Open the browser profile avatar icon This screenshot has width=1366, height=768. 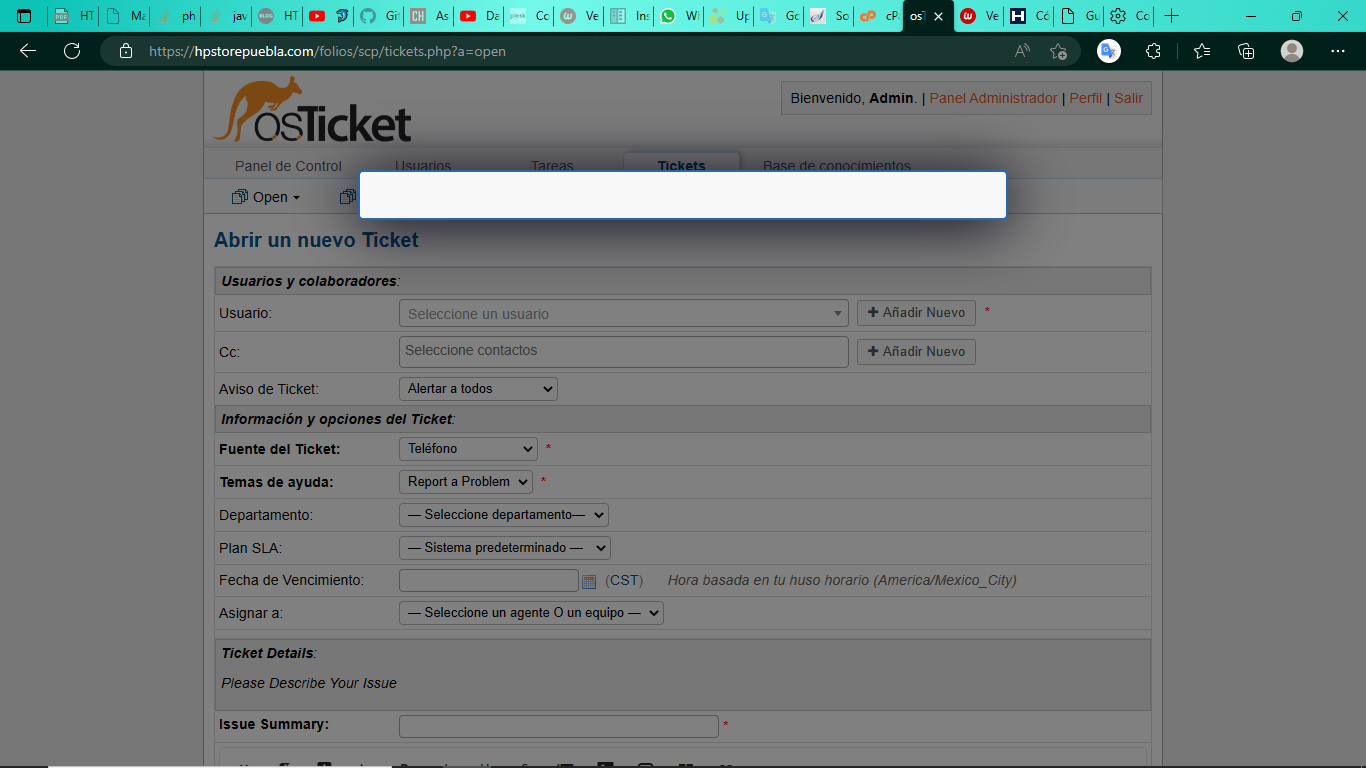pyautogui.click(x=1292, y=51)
